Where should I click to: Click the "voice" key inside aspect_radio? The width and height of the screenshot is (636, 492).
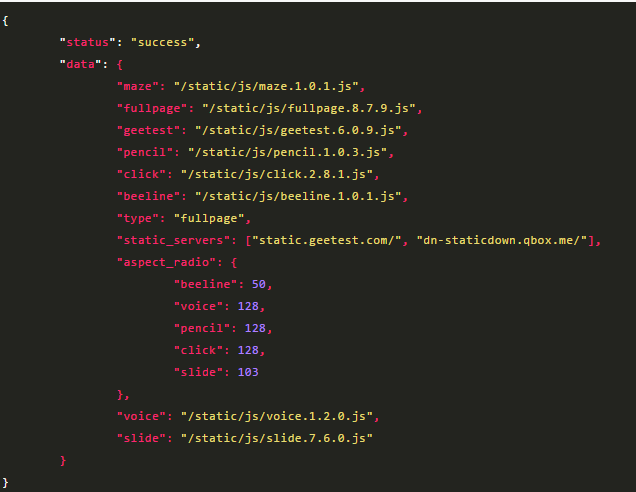[x=200, y=306]
